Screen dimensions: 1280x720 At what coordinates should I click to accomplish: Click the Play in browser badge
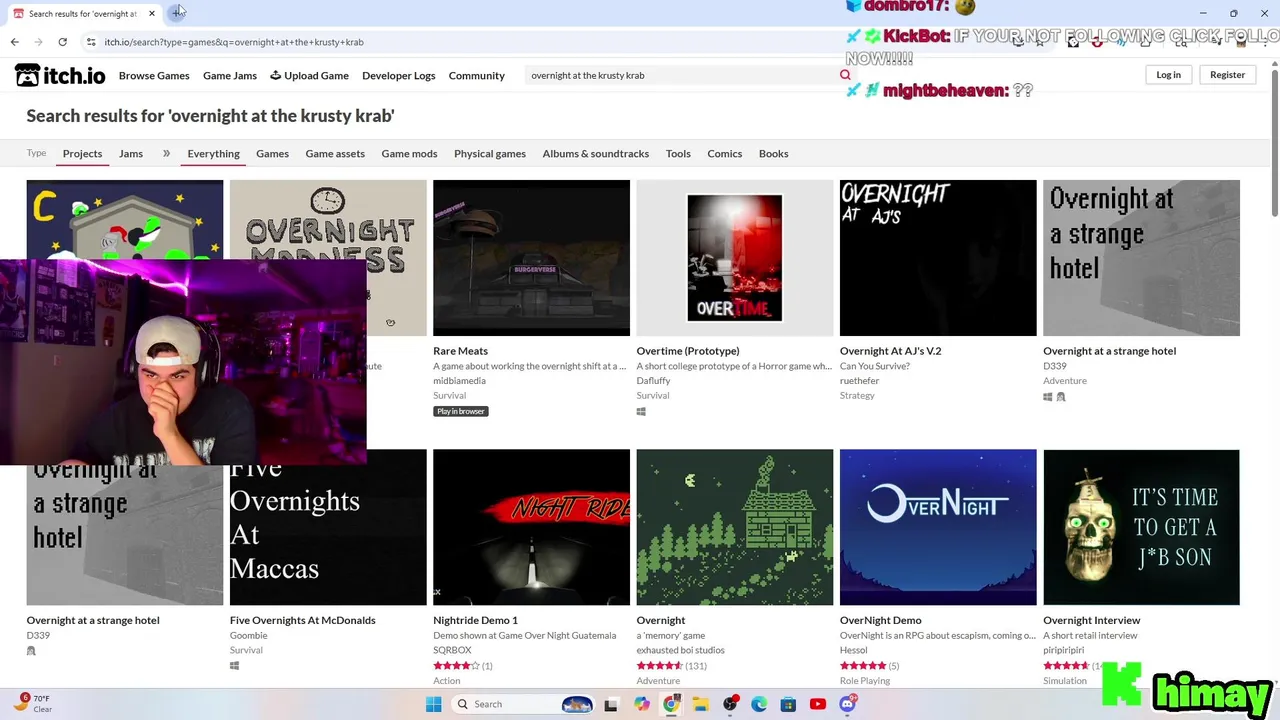(x=461, y=411)
